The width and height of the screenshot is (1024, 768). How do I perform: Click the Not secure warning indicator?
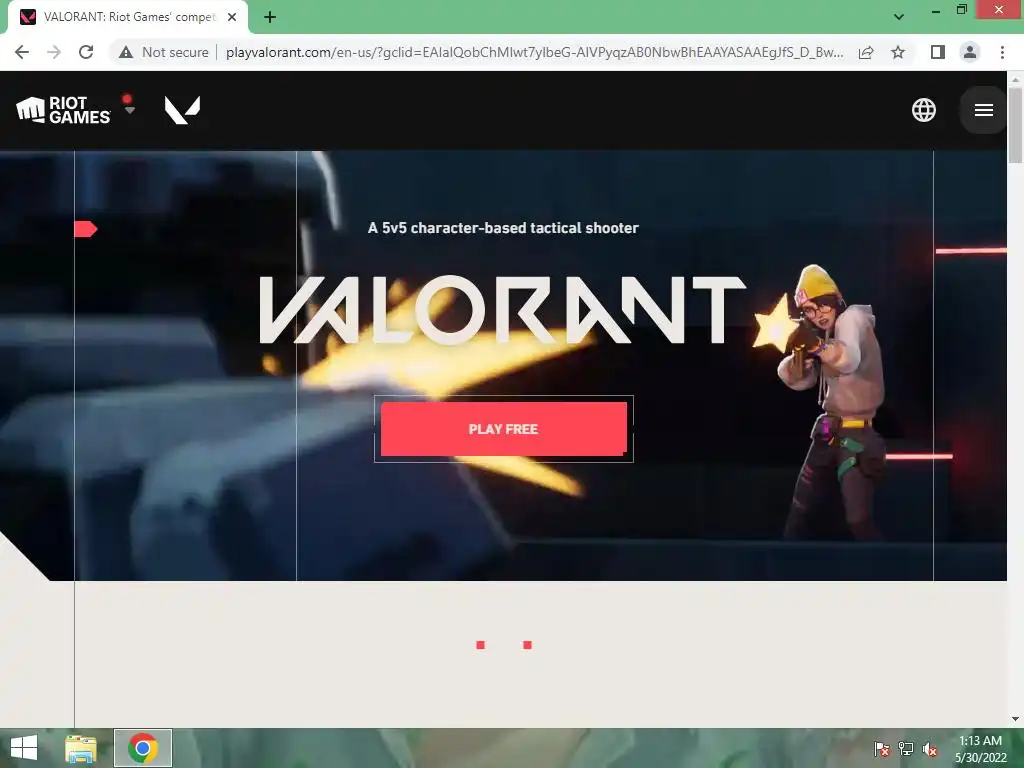tap(163, 52)
